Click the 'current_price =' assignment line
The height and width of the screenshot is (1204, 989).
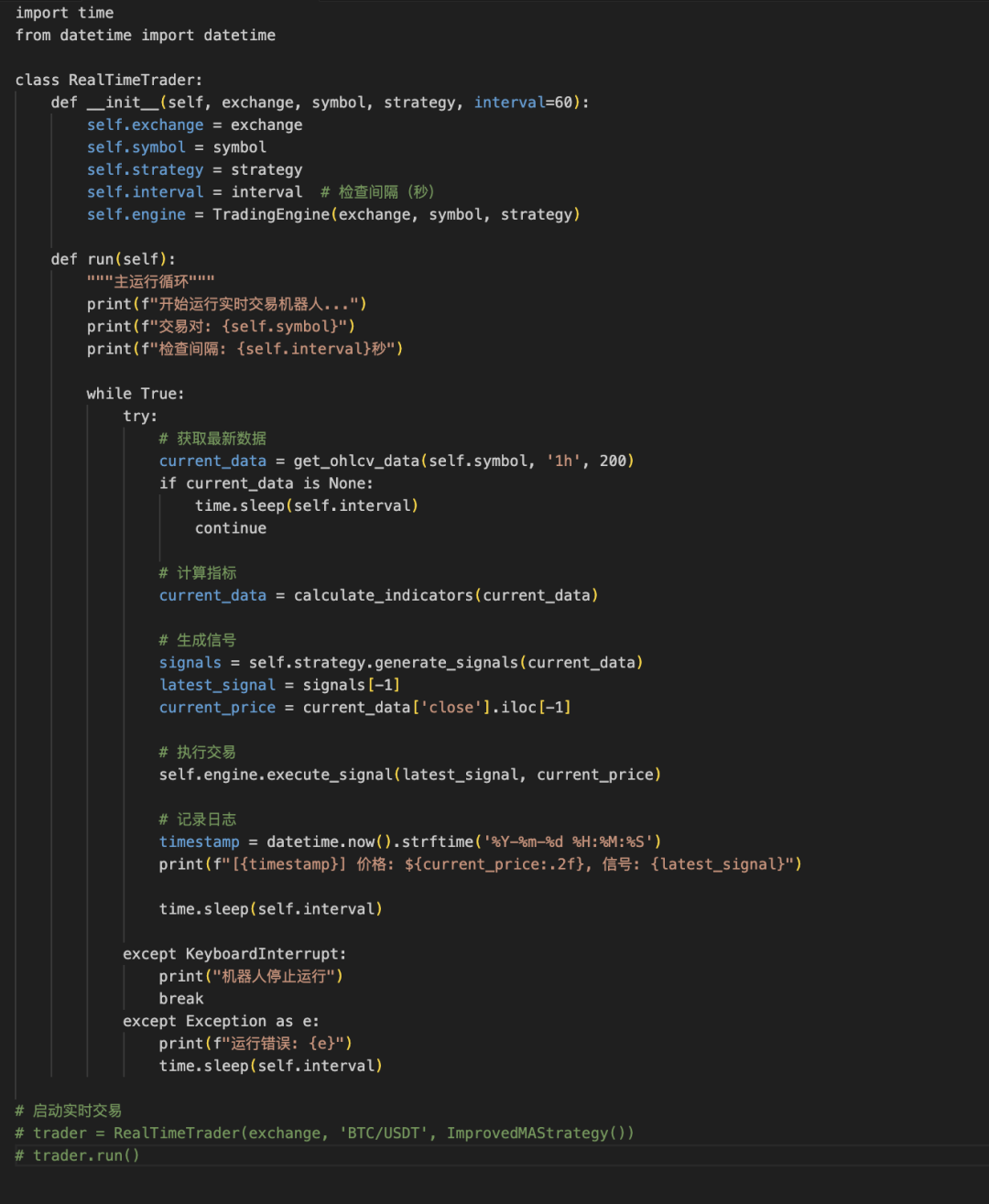[365, 708]
